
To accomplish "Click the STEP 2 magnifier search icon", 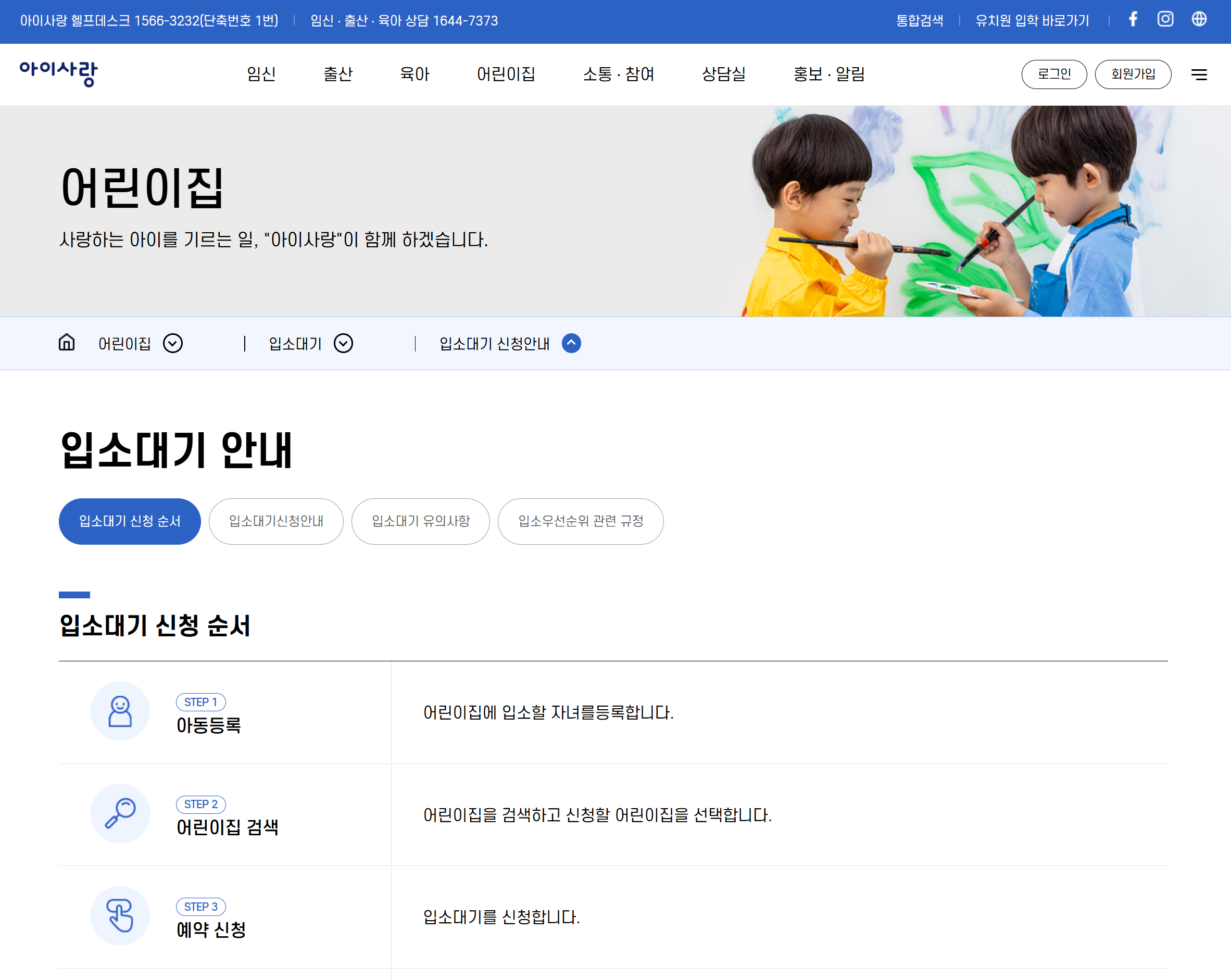I will tap(120, 813).
